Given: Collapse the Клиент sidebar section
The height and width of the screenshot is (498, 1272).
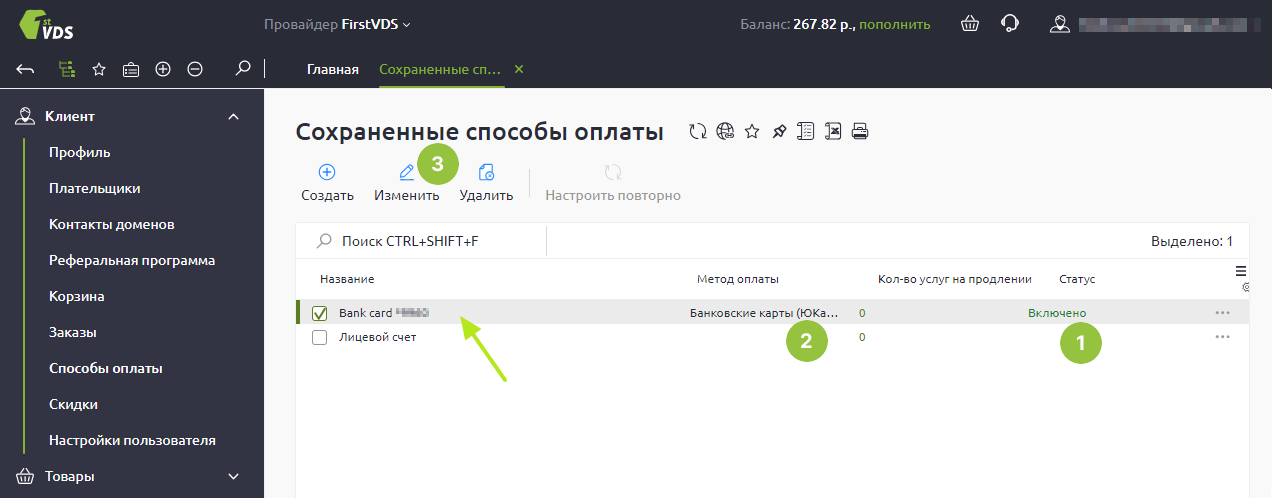Looking at the screenshot, I should point(234,117).
